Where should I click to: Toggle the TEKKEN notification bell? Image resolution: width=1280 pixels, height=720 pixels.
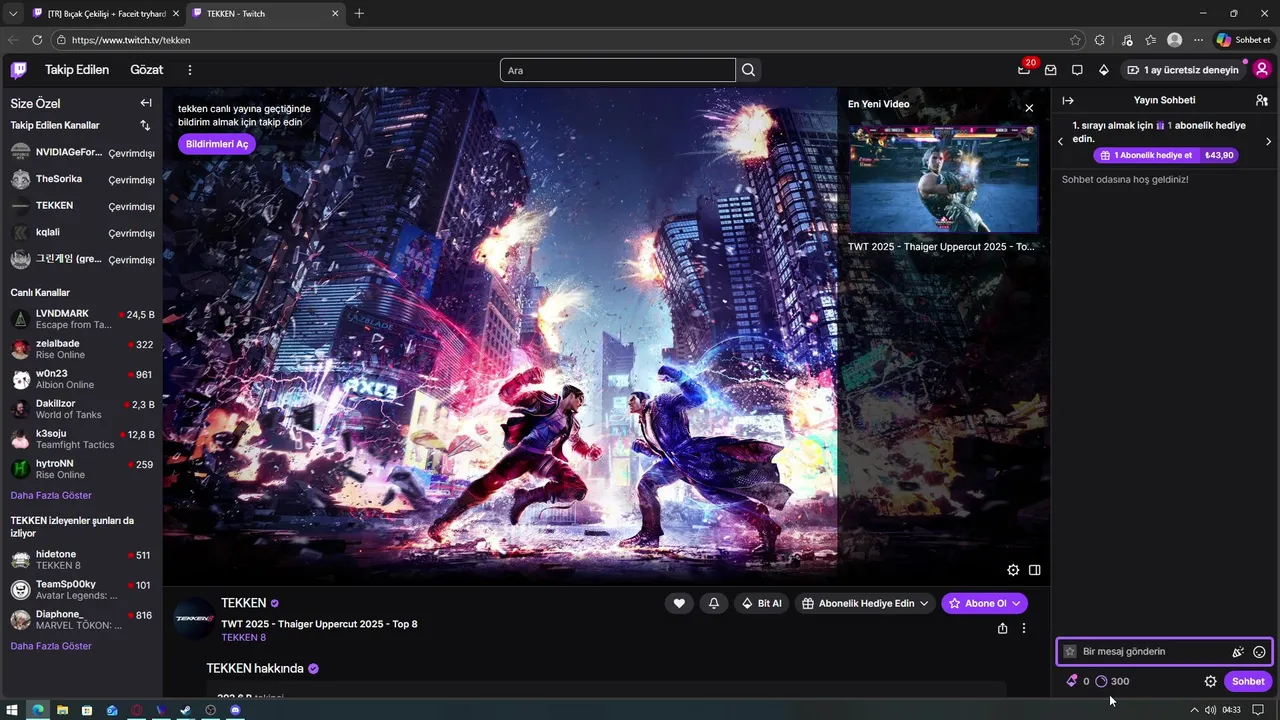[714, 603]
